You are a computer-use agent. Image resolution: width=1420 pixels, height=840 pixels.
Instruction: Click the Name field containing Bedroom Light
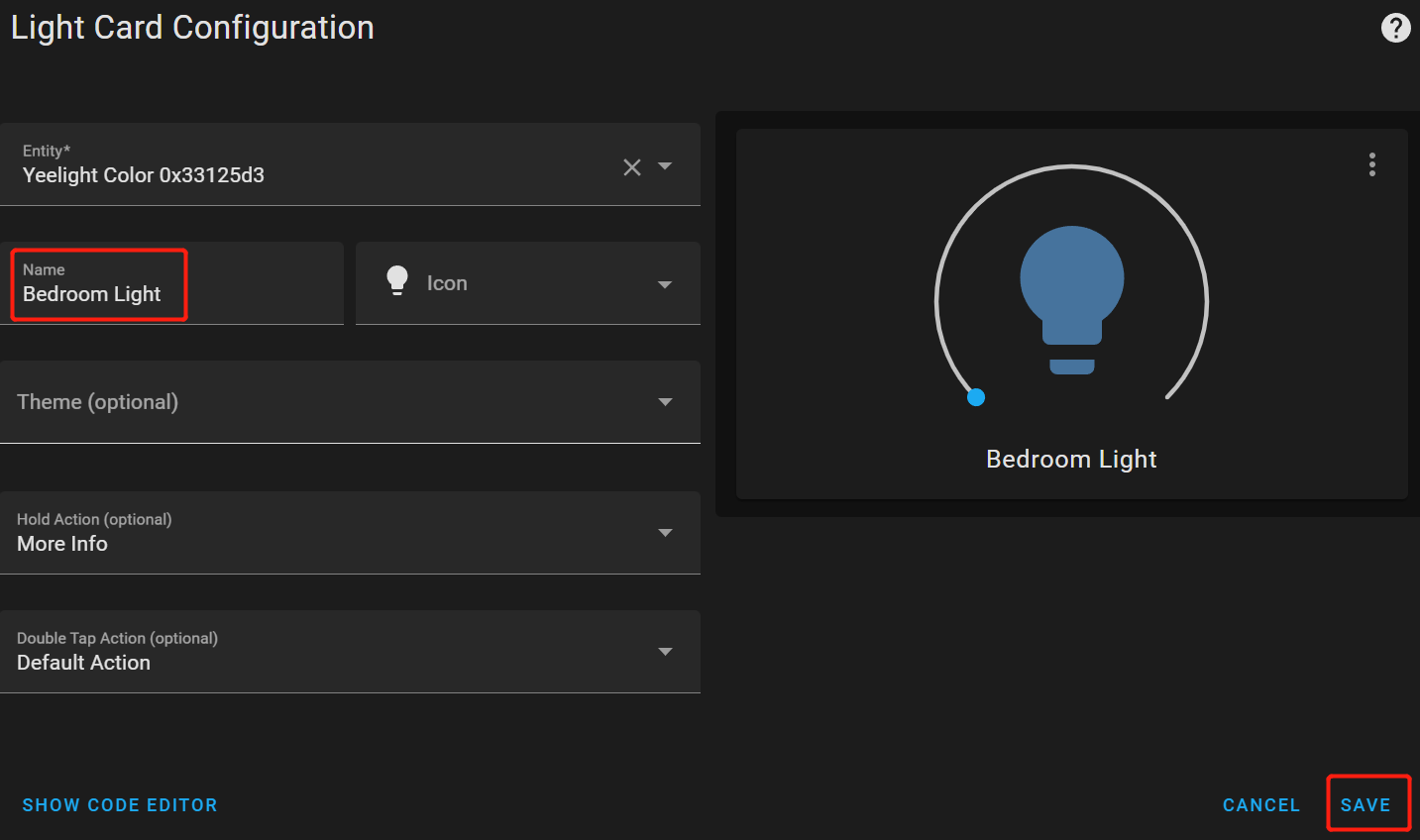[171, 283]
